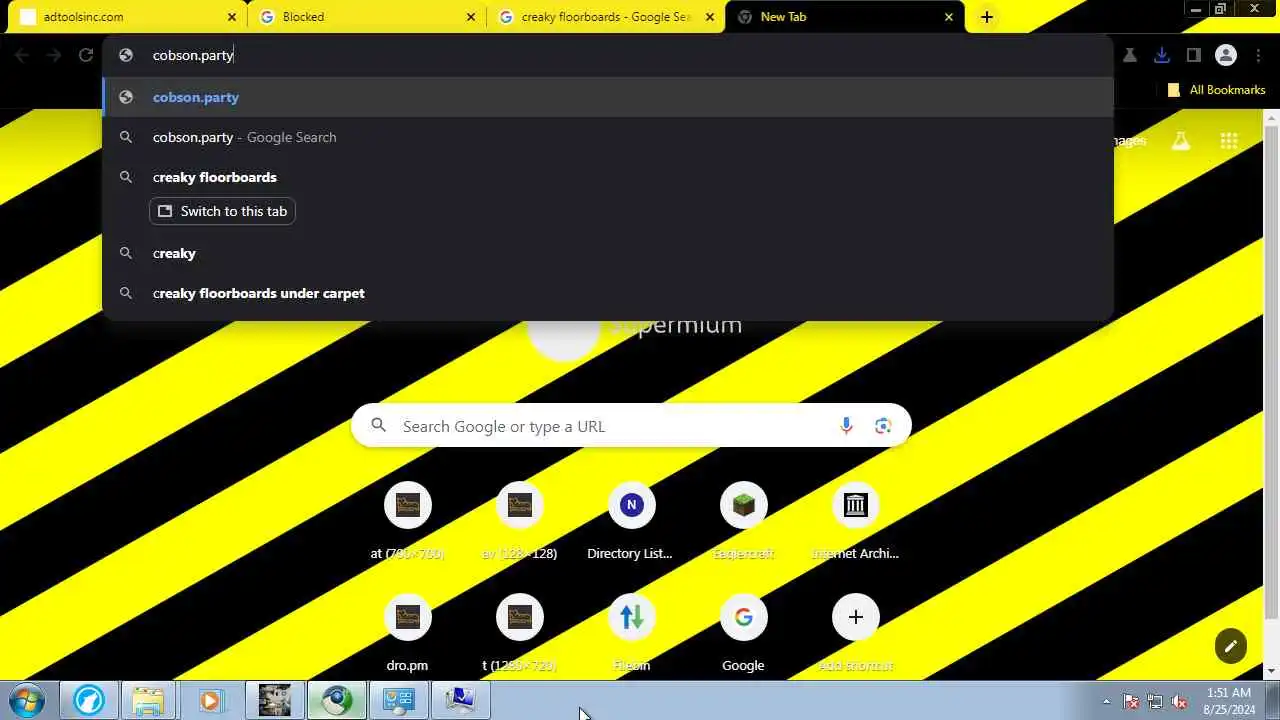This screenshot has height=720, width=1280.
Task: Open the profile avatar menu
Action: (x=1226, y=55)
